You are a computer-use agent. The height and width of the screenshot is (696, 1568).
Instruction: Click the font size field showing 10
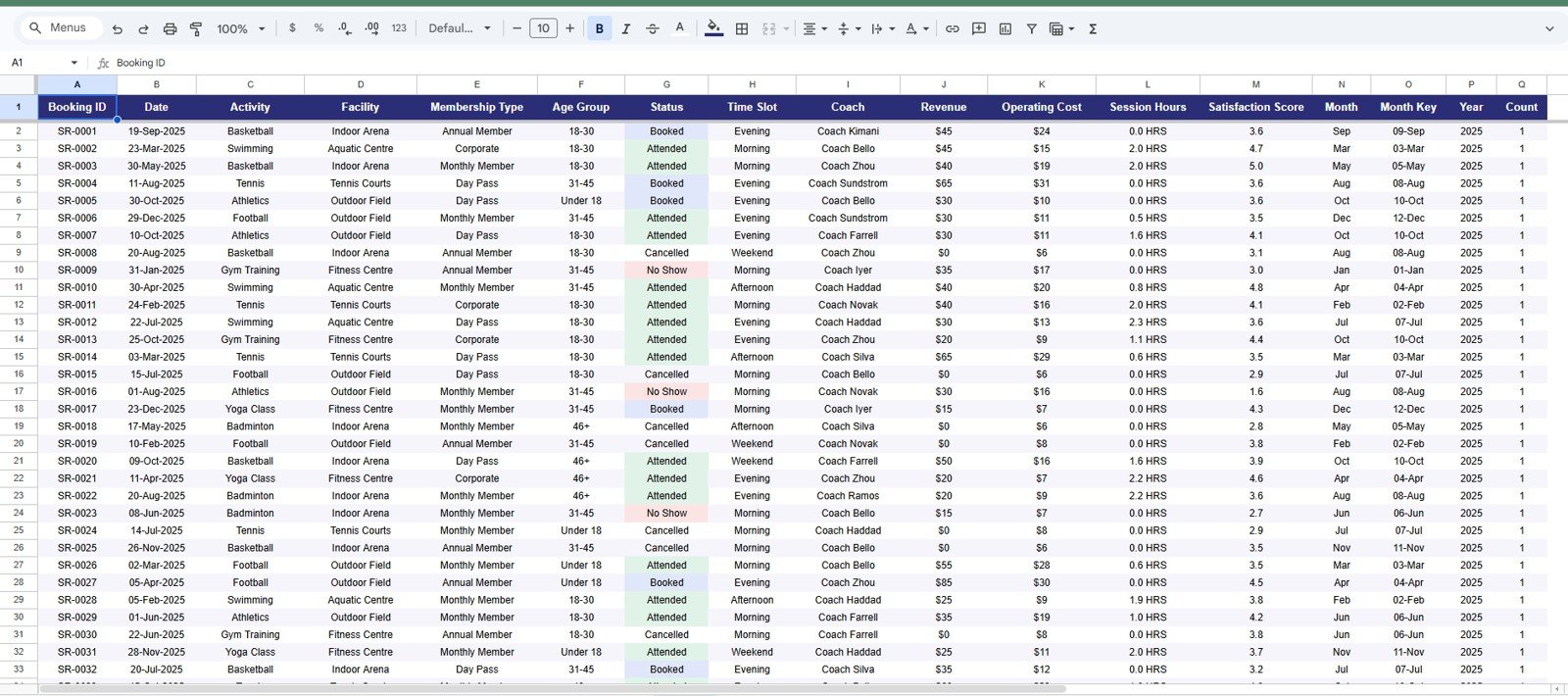pyautogui.click(x=543, y=28)
